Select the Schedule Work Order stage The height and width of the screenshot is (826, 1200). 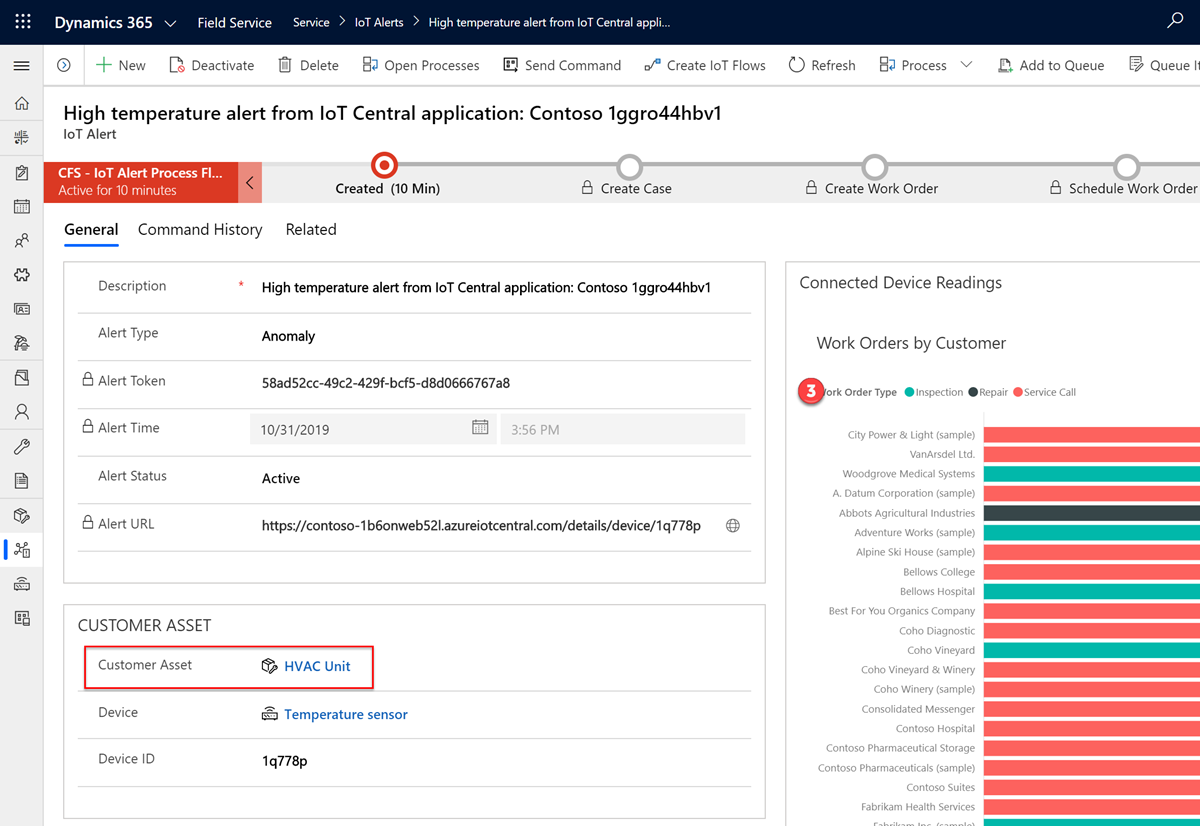point(1127,166)
